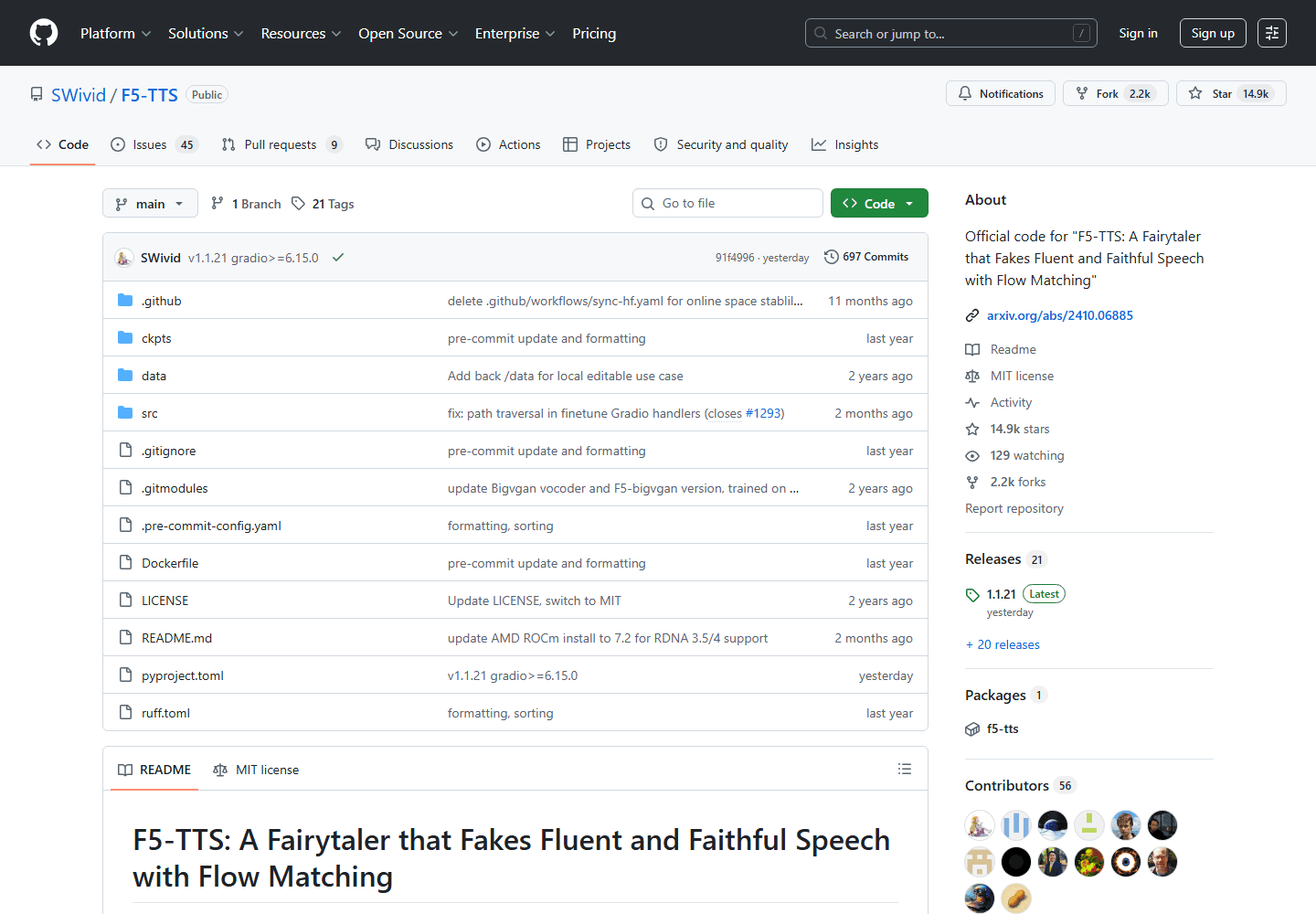Switch to the Pull requests tab
The height and width of the screenshot is (914, 1316).
[282, 144]
